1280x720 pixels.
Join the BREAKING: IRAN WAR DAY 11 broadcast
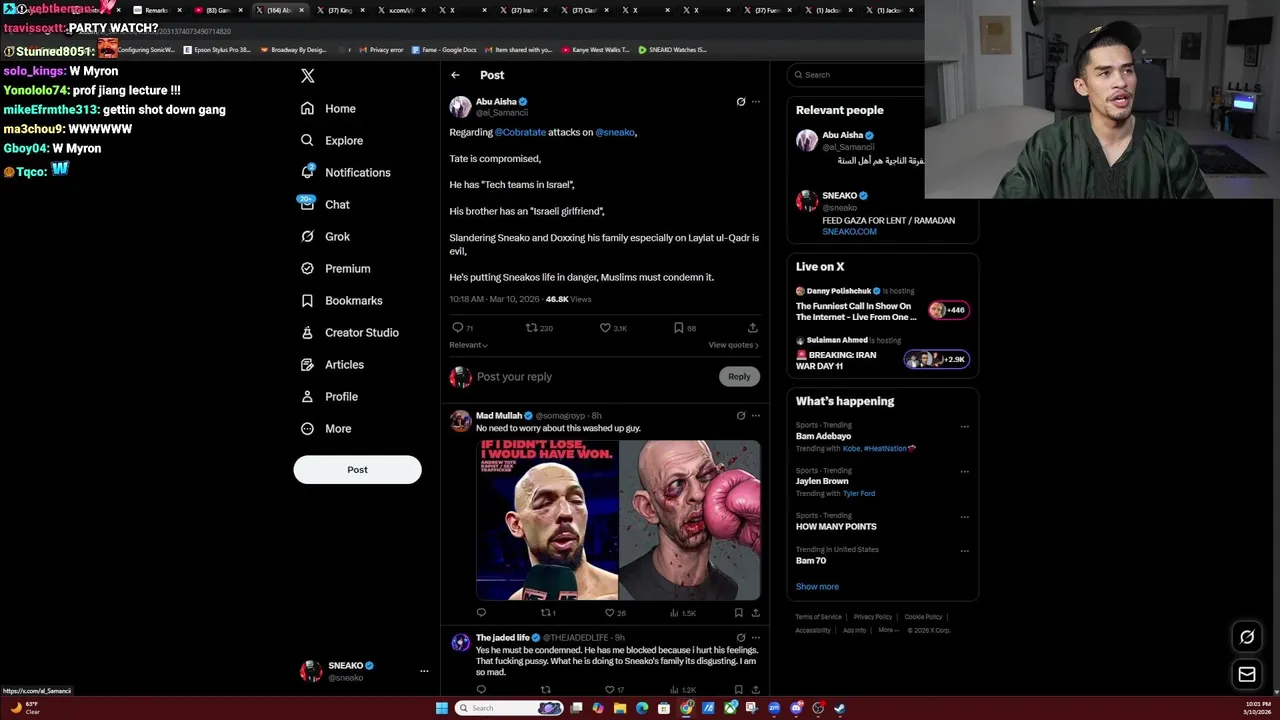[x=882, y=355]
